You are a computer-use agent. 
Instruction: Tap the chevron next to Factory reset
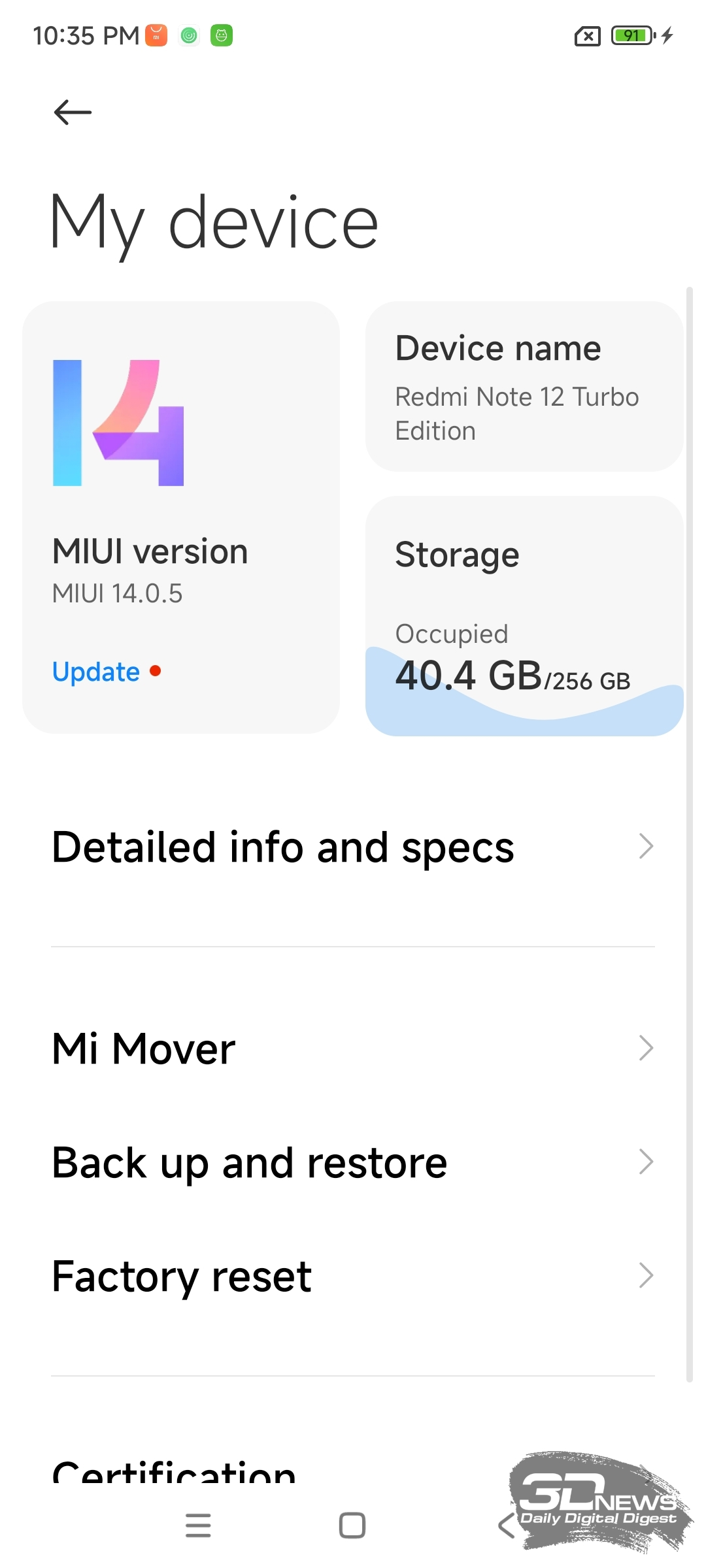pos(646,1275)
